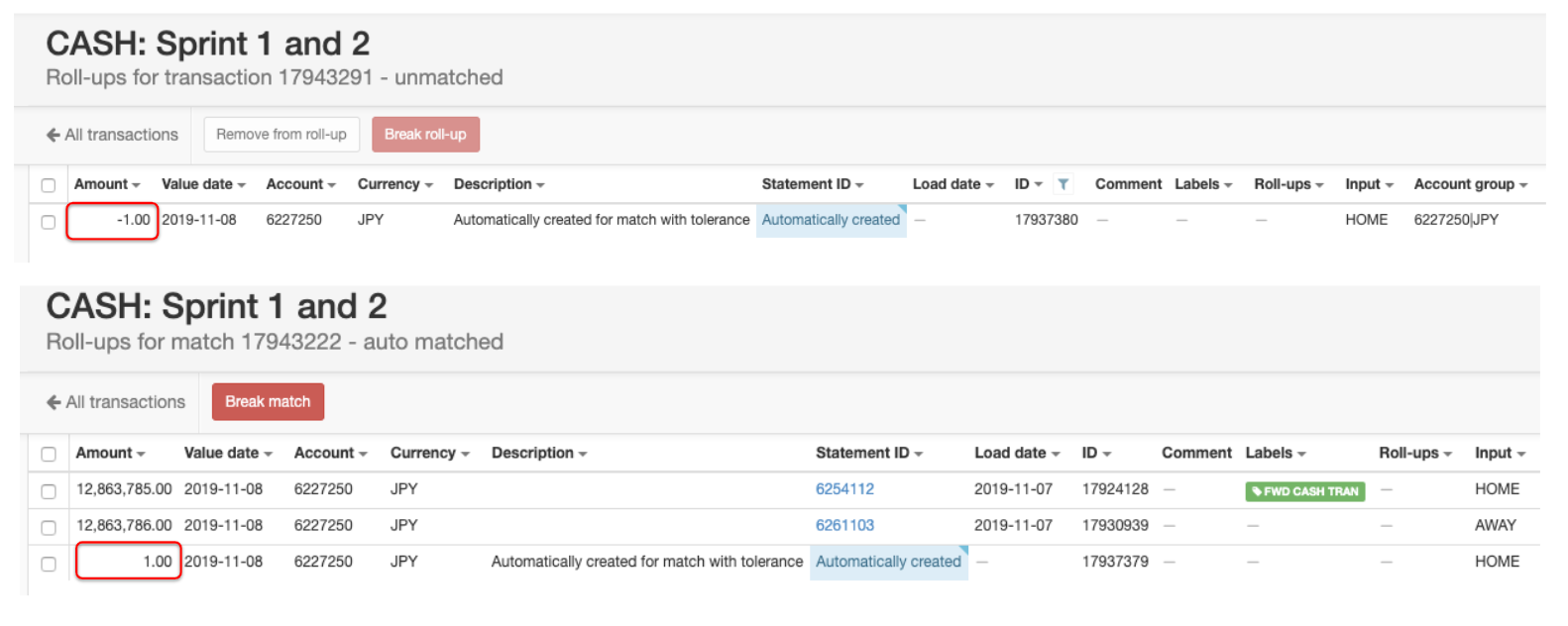The image size is (1568, 626).
Task: Open Statement ID column menu in unmatched table
Action: click(x=813, y=184)
